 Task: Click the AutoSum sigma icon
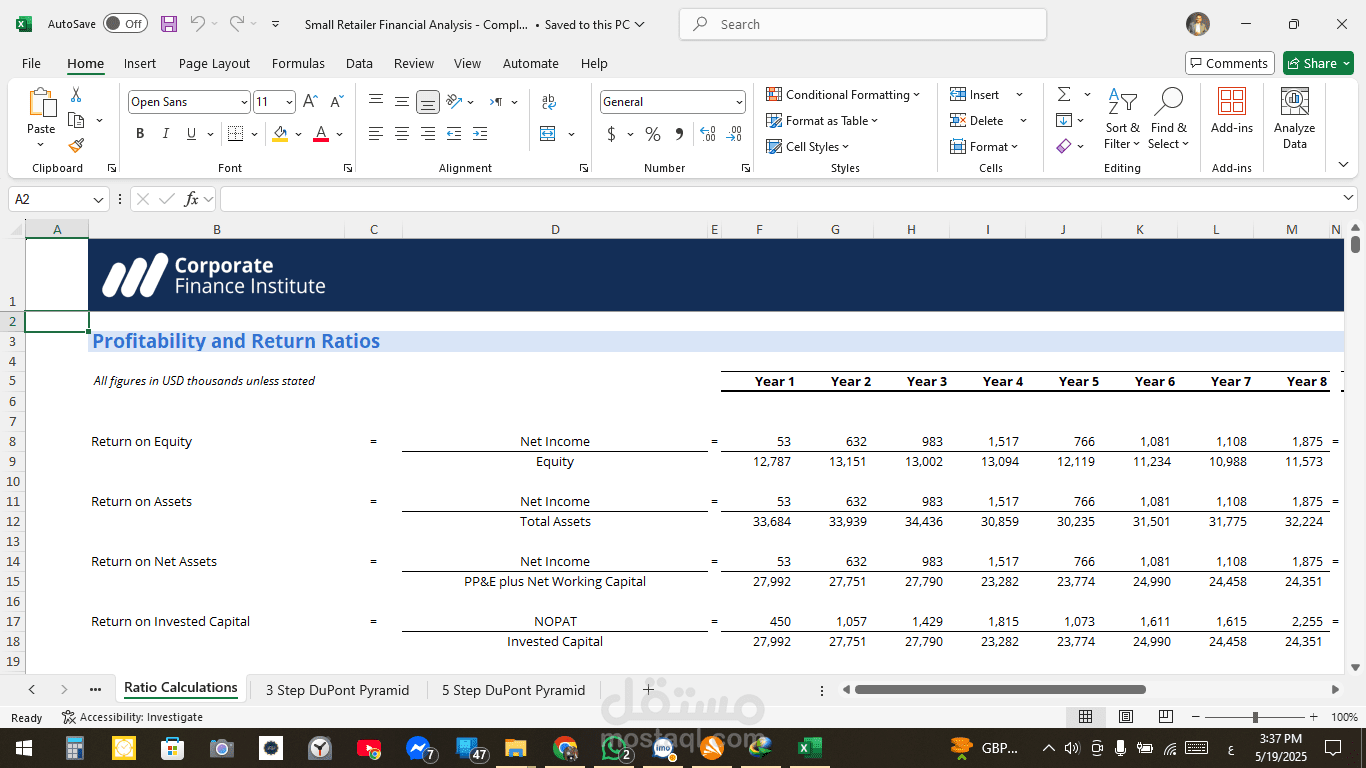click(x=1064, y=94)
